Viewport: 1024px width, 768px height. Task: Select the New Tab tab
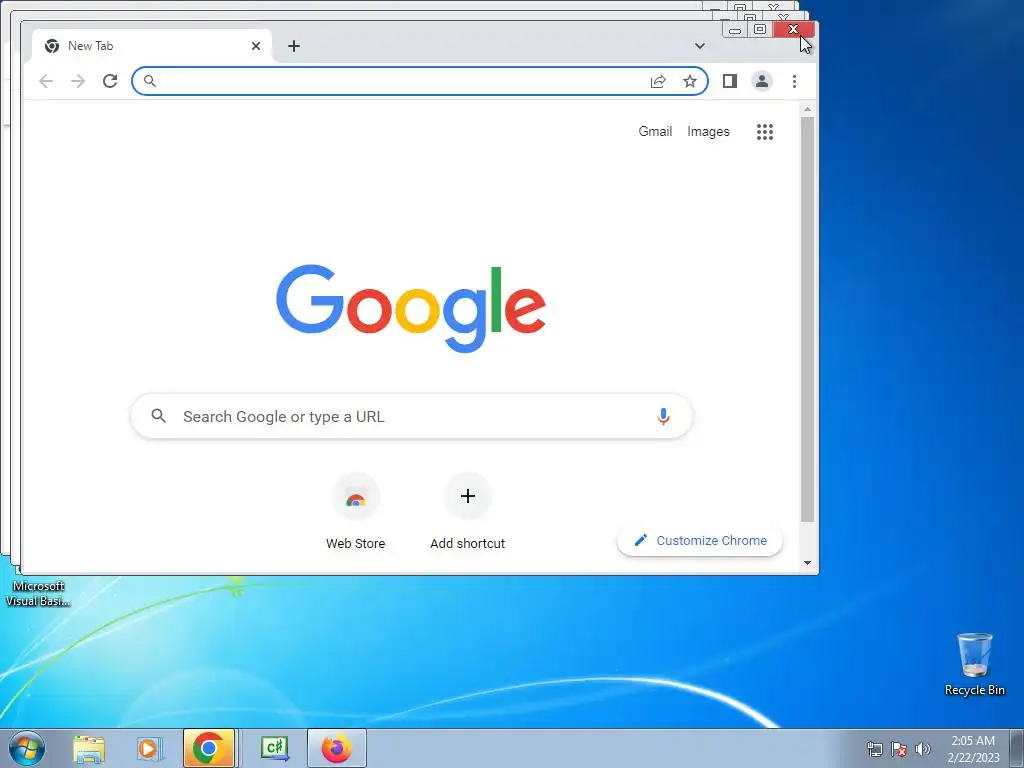pyautogui.click(x=152, y=46)
